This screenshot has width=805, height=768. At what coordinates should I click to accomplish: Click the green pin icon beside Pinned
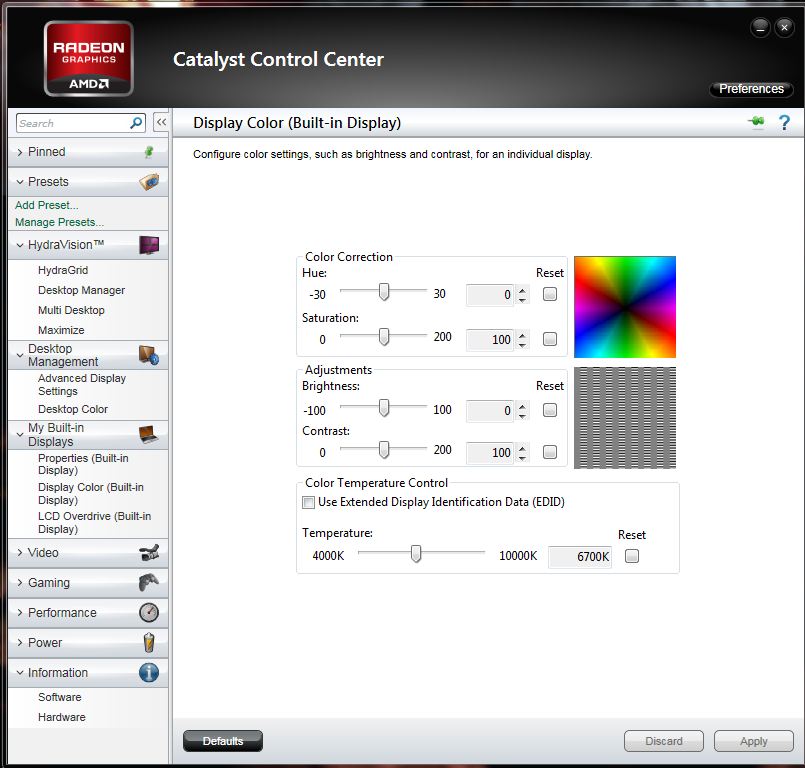149,152
